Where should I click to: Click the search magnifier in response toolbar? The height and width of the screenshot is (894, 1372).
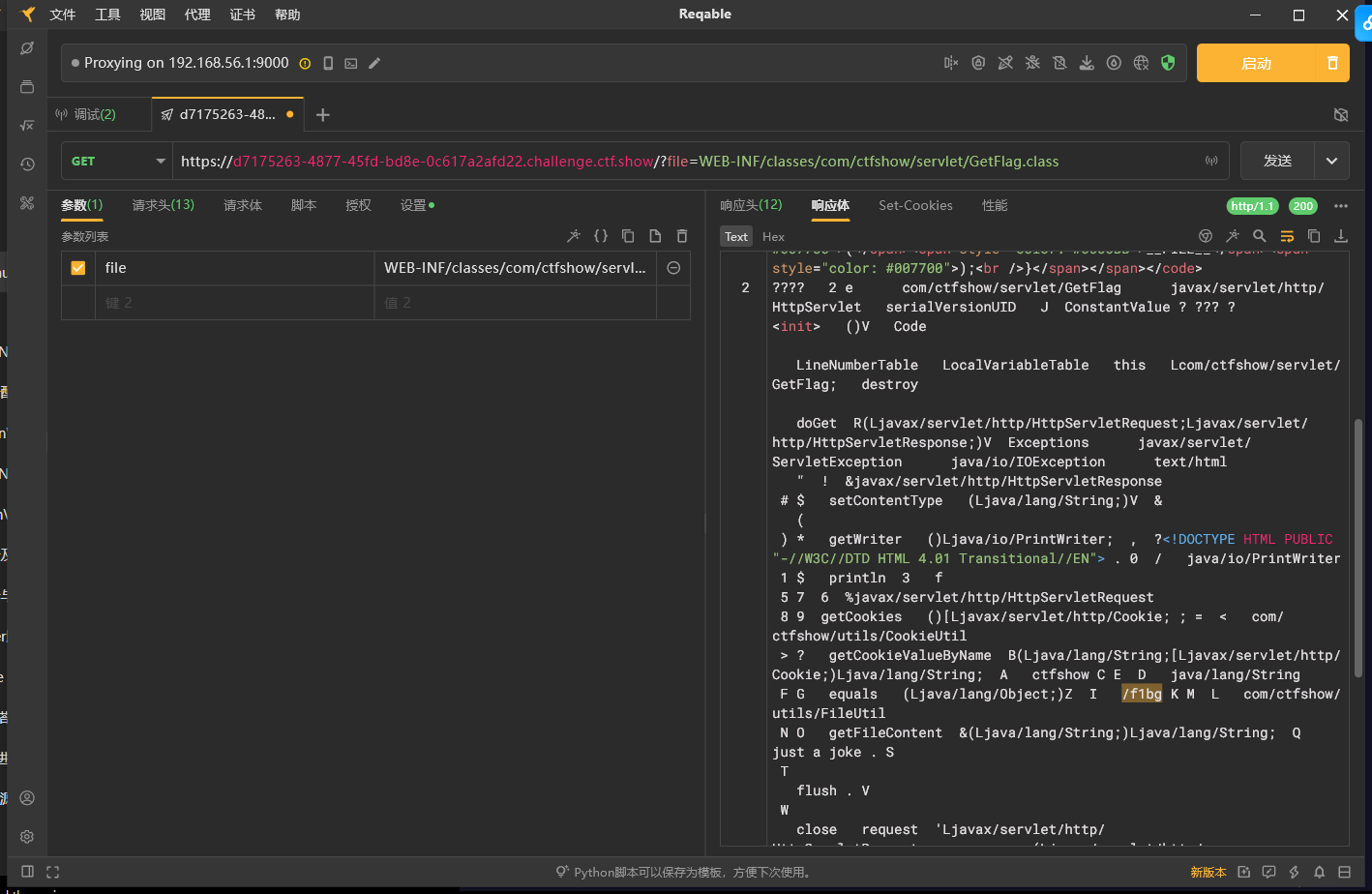click(x=1260, y=235)
